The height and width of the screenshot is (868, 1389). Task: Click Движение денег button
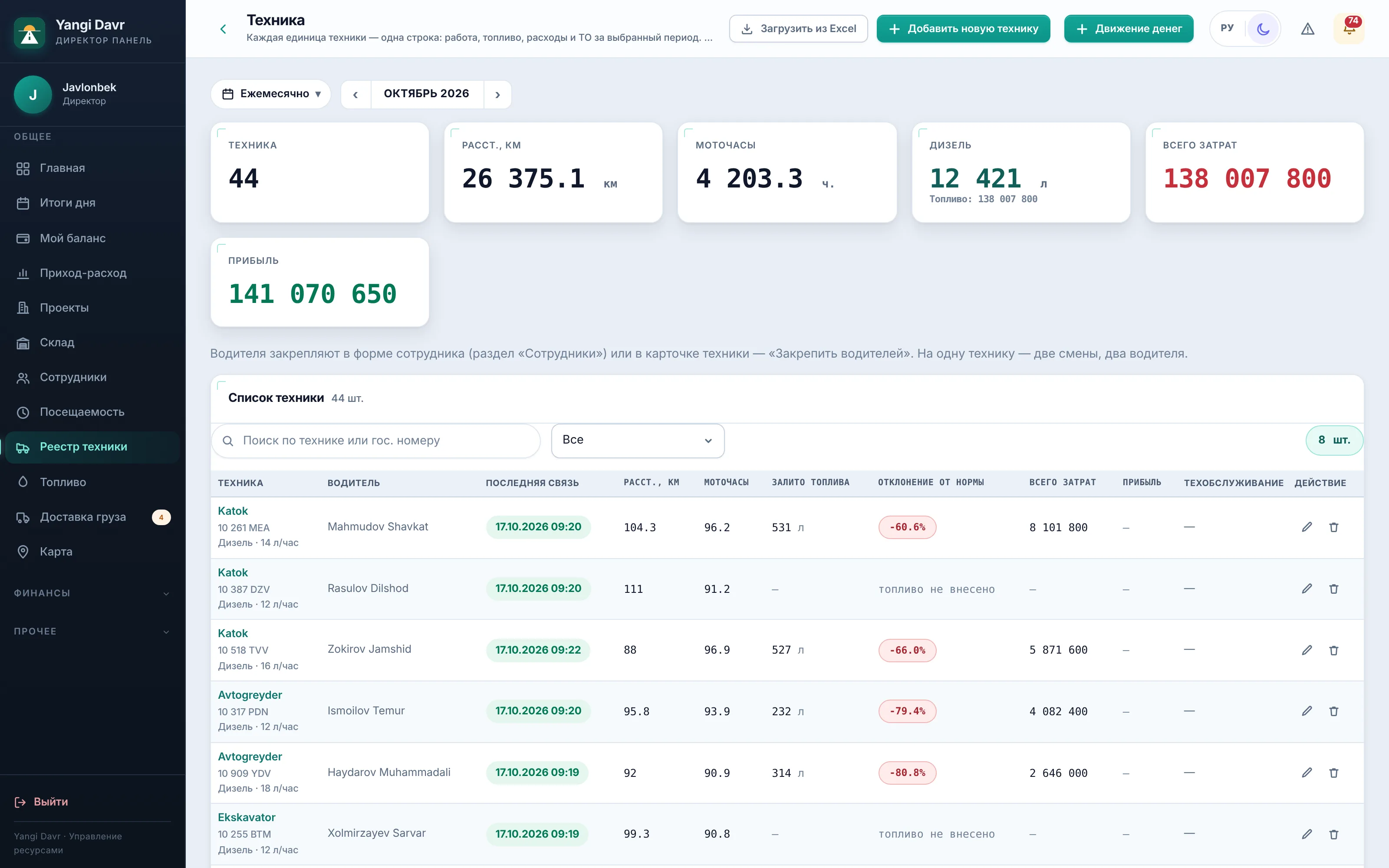click(1129, 29)
